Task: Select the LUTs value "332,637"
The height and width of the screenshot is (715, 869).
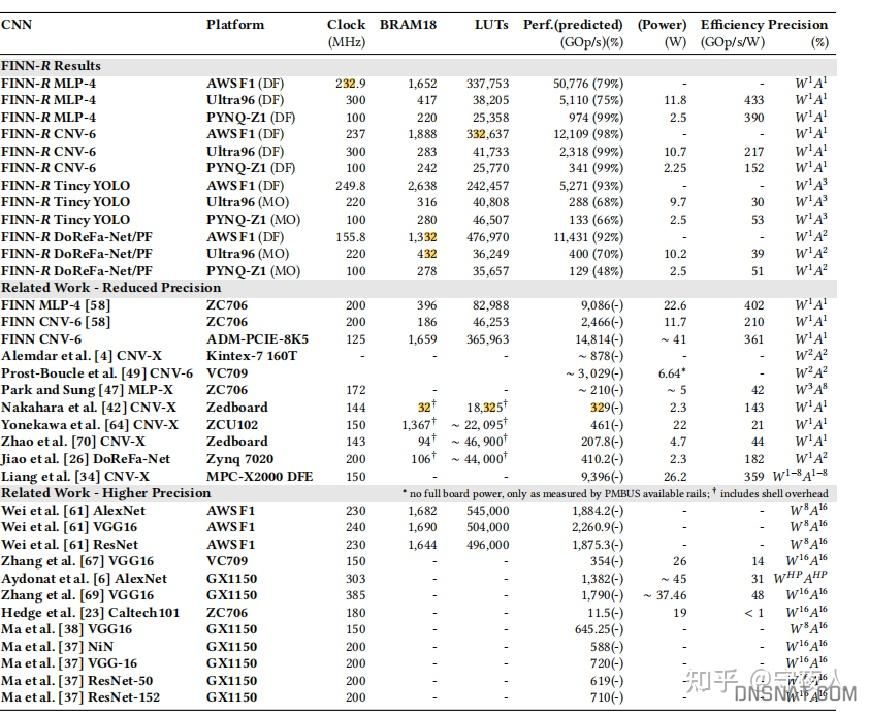Action: tap(488, 134)
